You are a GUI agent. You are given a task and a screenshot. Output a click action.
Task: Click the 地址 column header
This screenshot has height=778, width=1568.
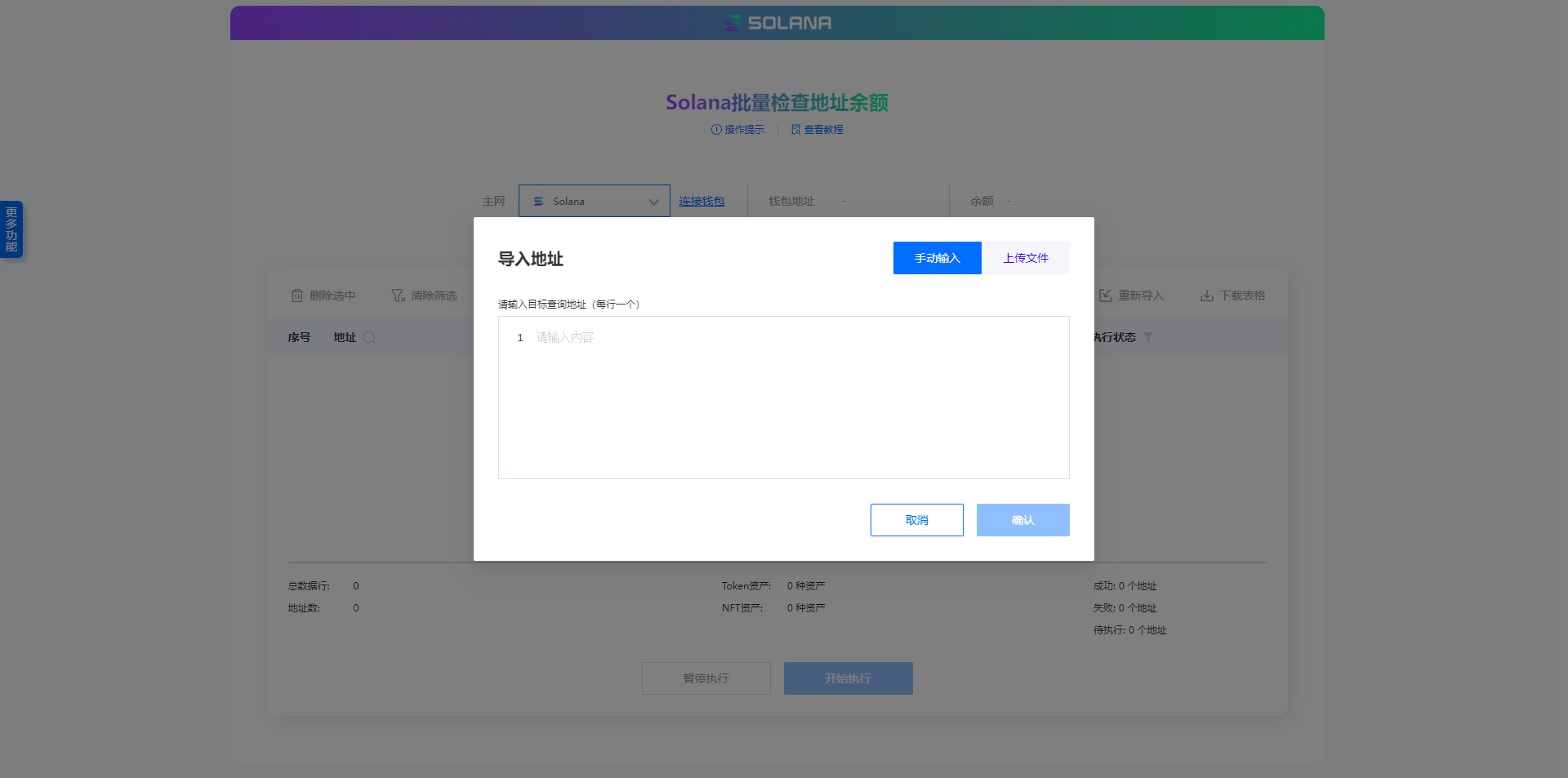point(345,337)
